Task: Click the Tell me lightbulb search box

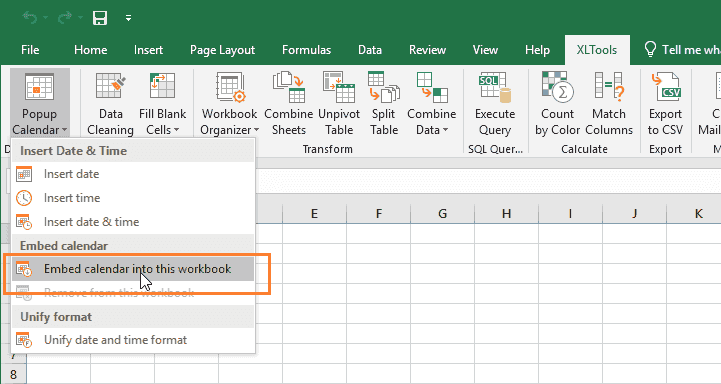Action: pyautogui.click(x=682, y=50)
